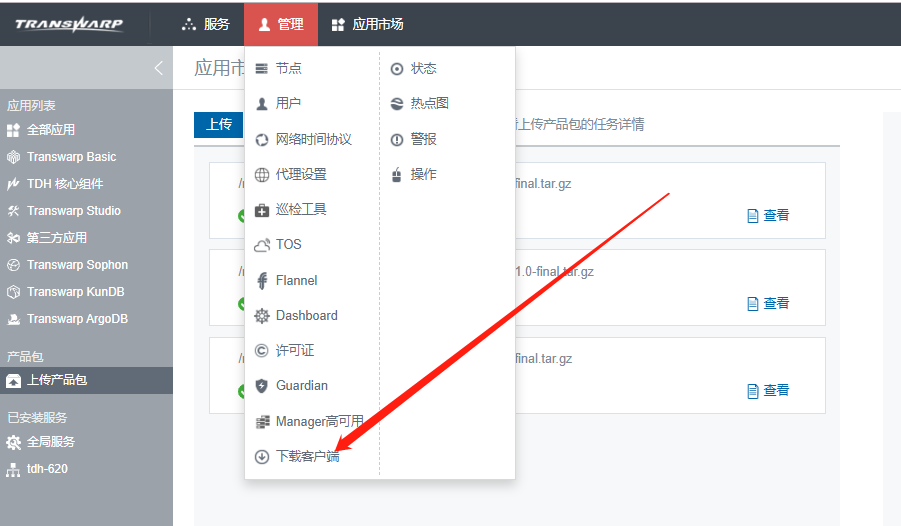Click the toolkit icon beside 巡检工具
Viewport: 901px width, 526px height.
point(262,210)
